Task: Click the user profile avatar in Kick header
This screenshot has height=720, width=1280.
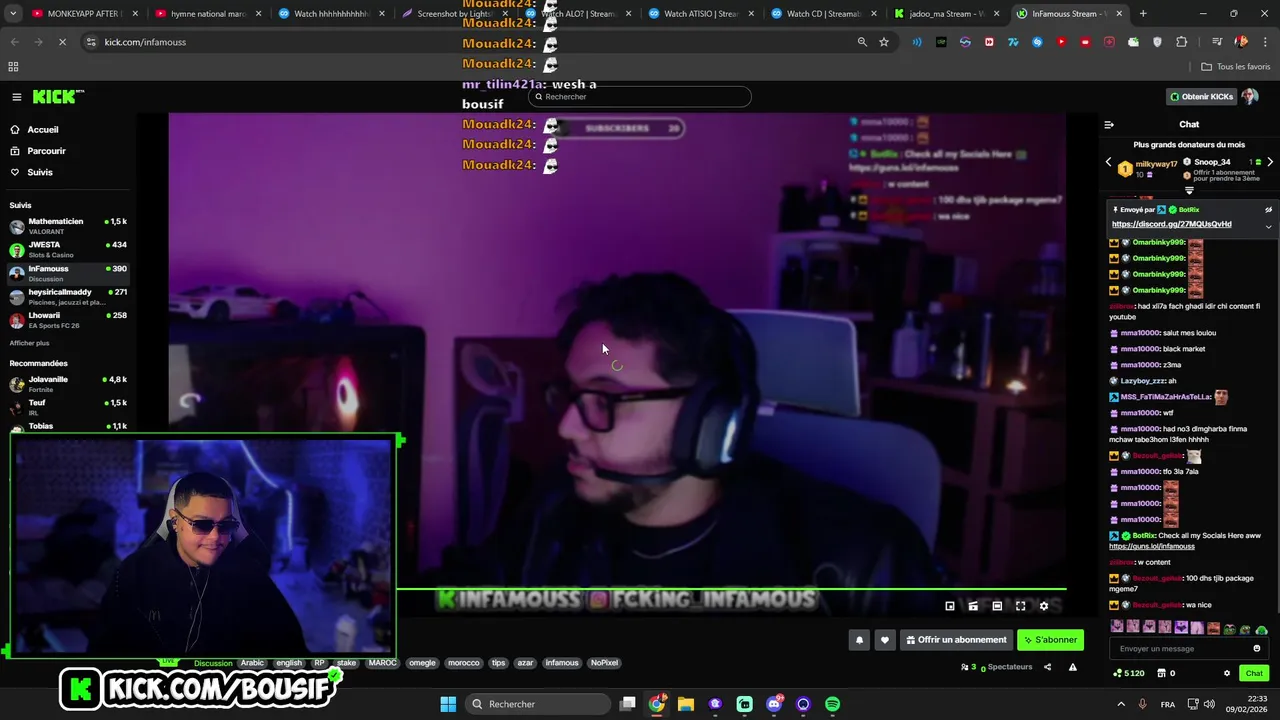Action: (x=1250, y=97)
